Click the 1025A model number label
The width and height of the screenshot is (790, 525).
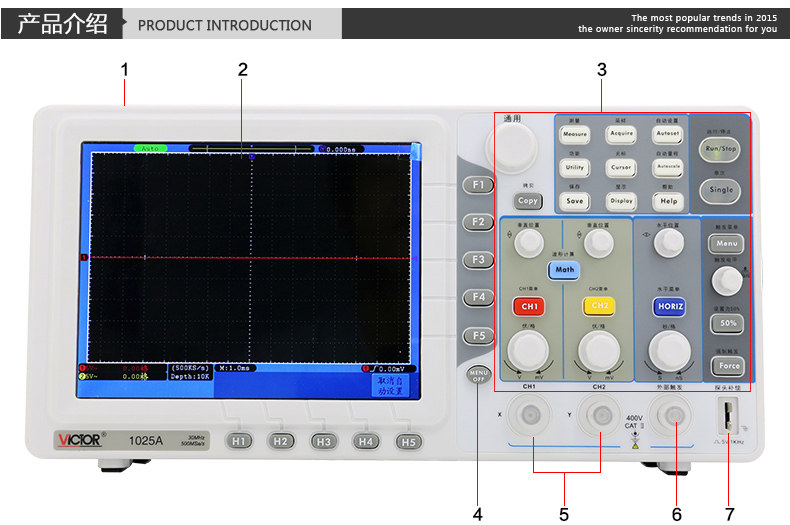click(x=146, y=441)
